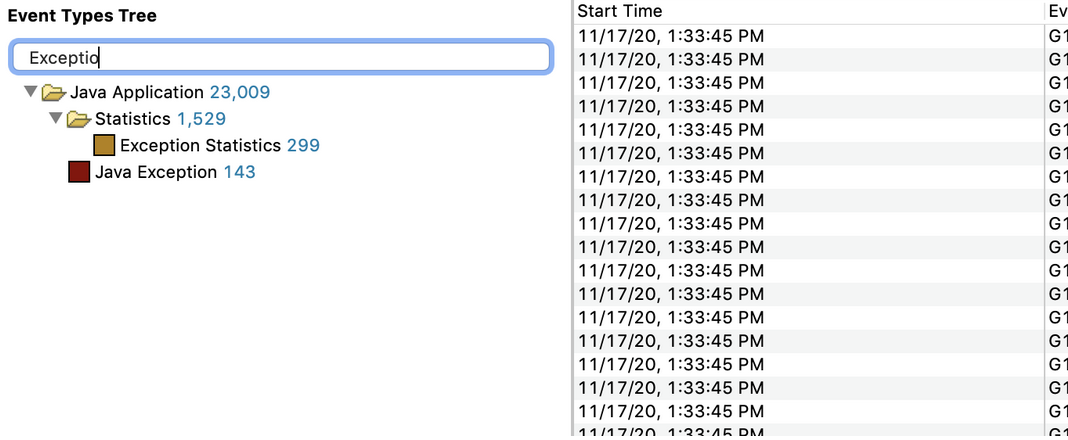Screen dimensions: 1068x440
Task: Click the filter field containing 'Exceptio'
Action: [x=280, y=58]
